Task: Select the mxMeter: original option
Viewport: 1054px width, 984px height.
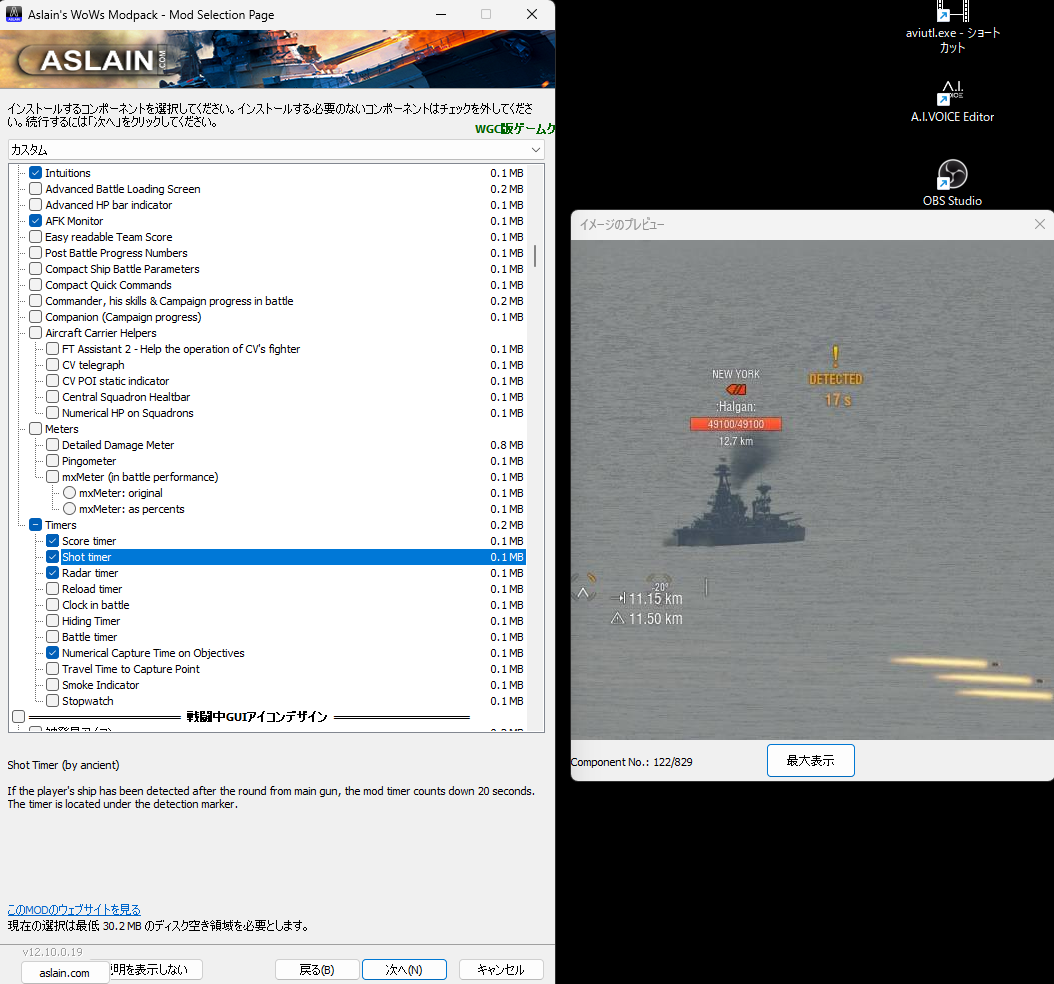Action: coord(68,492)
